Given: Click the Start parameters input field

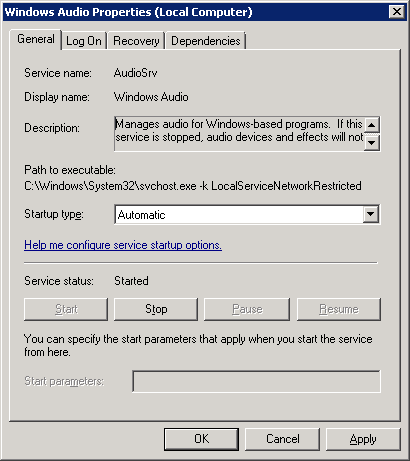Looking at the screenshot, I should (x=256, y=381).
